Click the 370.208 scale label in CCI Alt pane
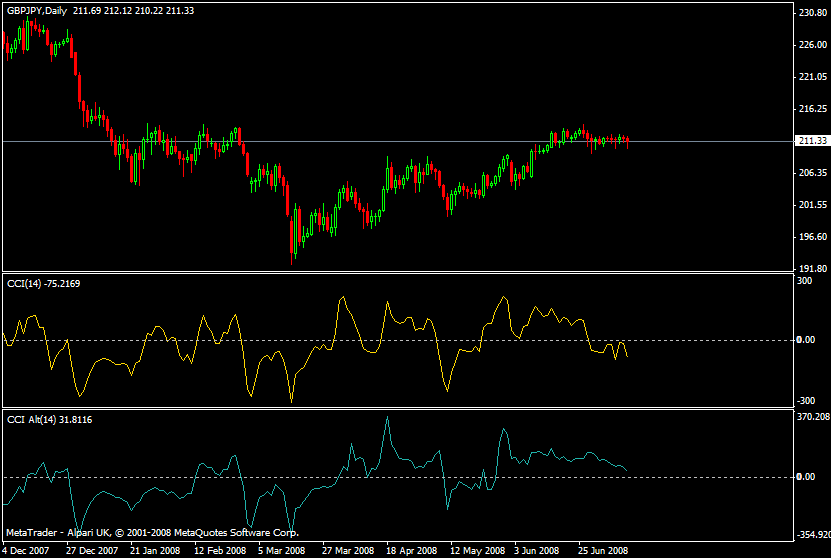 (811, 415)
